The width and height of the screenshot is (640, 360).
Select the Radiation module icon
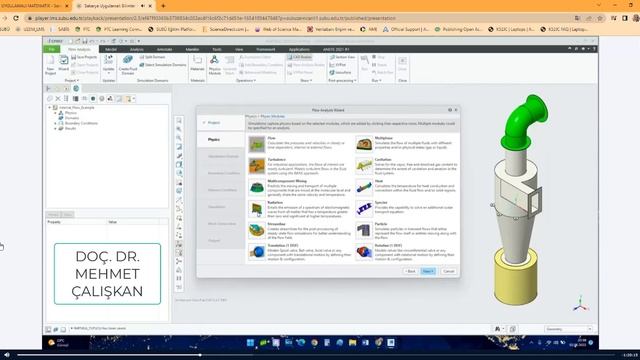click(x=257, y=209)
